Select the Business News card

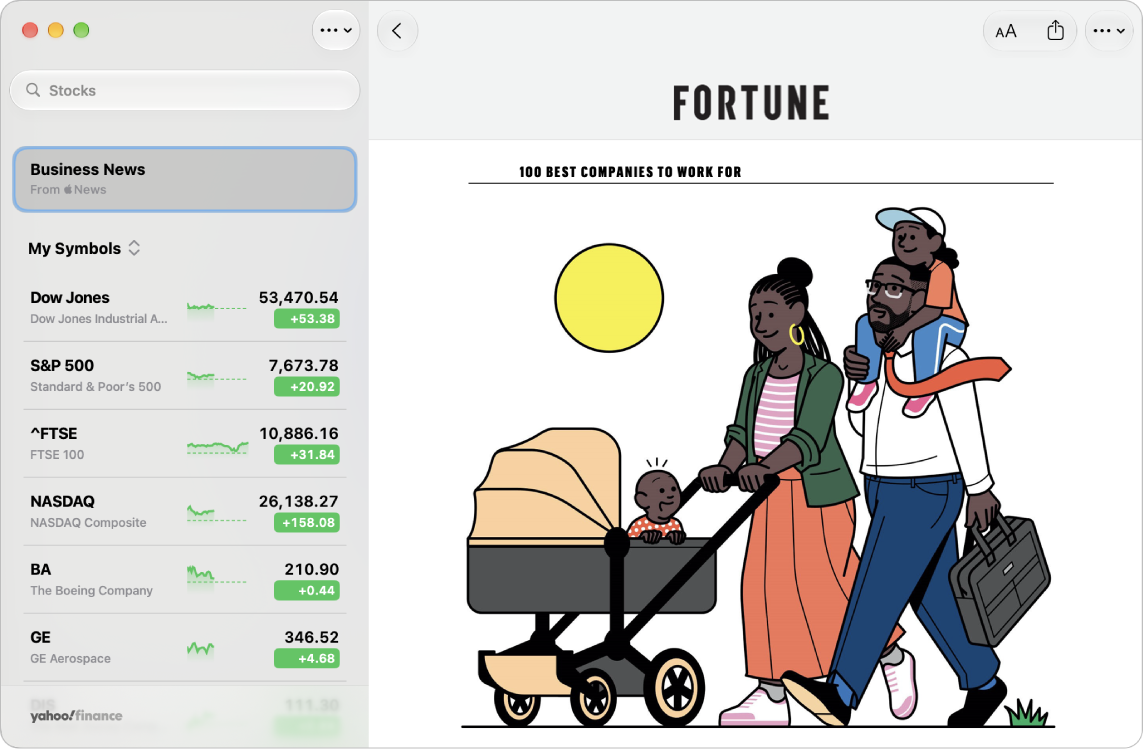pos(185,179)
